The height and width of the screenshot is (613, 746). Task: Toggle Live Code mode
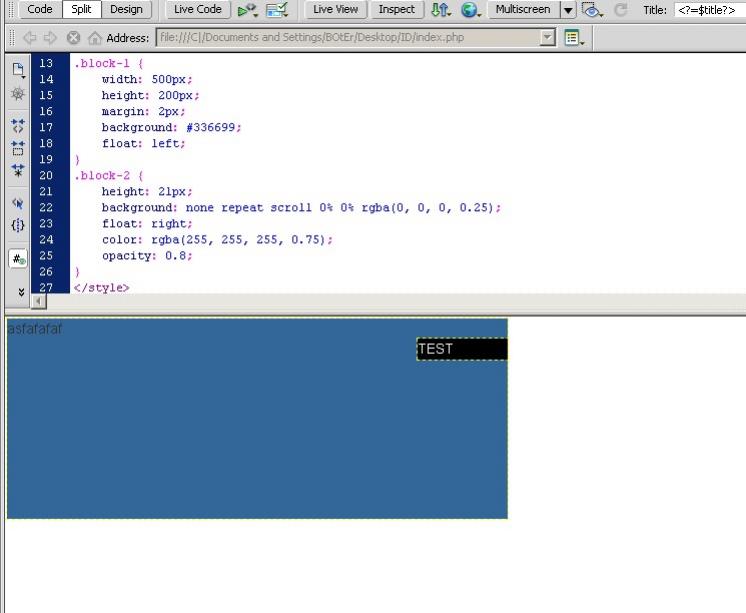197,10
